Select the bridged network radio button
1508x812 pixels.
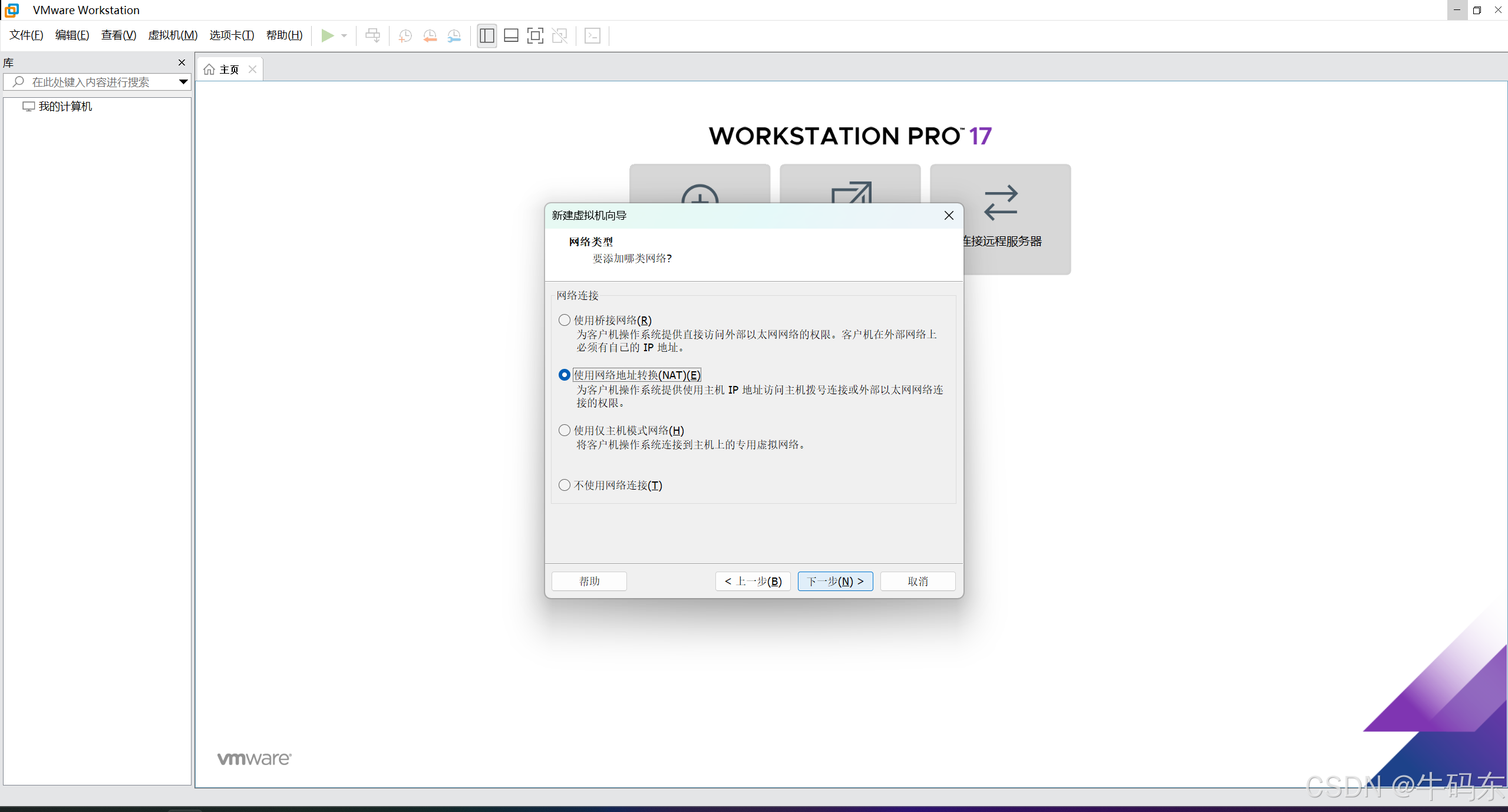tap(565, 320)
